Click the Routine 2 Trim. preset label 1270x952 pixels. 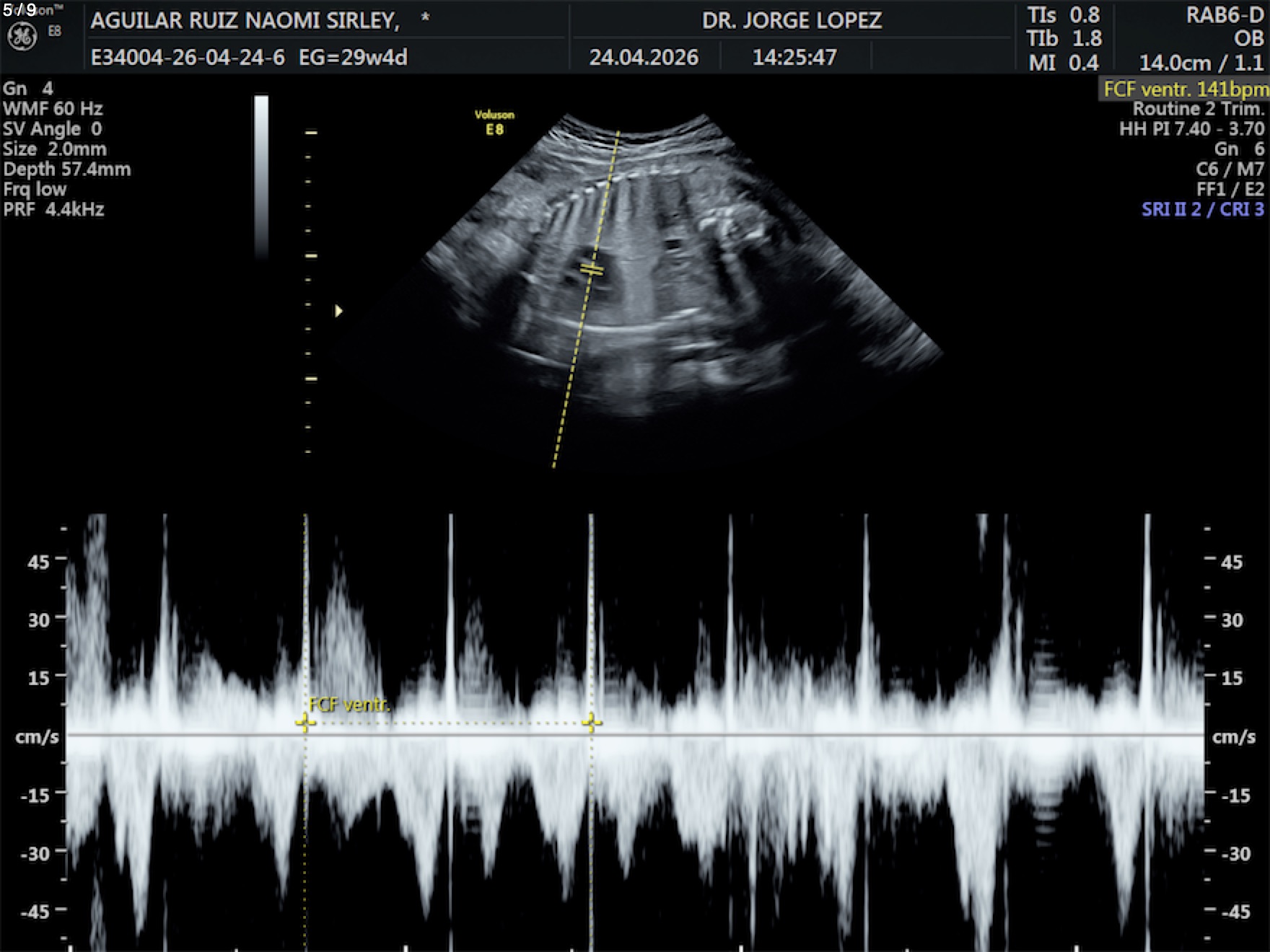pyautogui.click(x=1199, y=109)
